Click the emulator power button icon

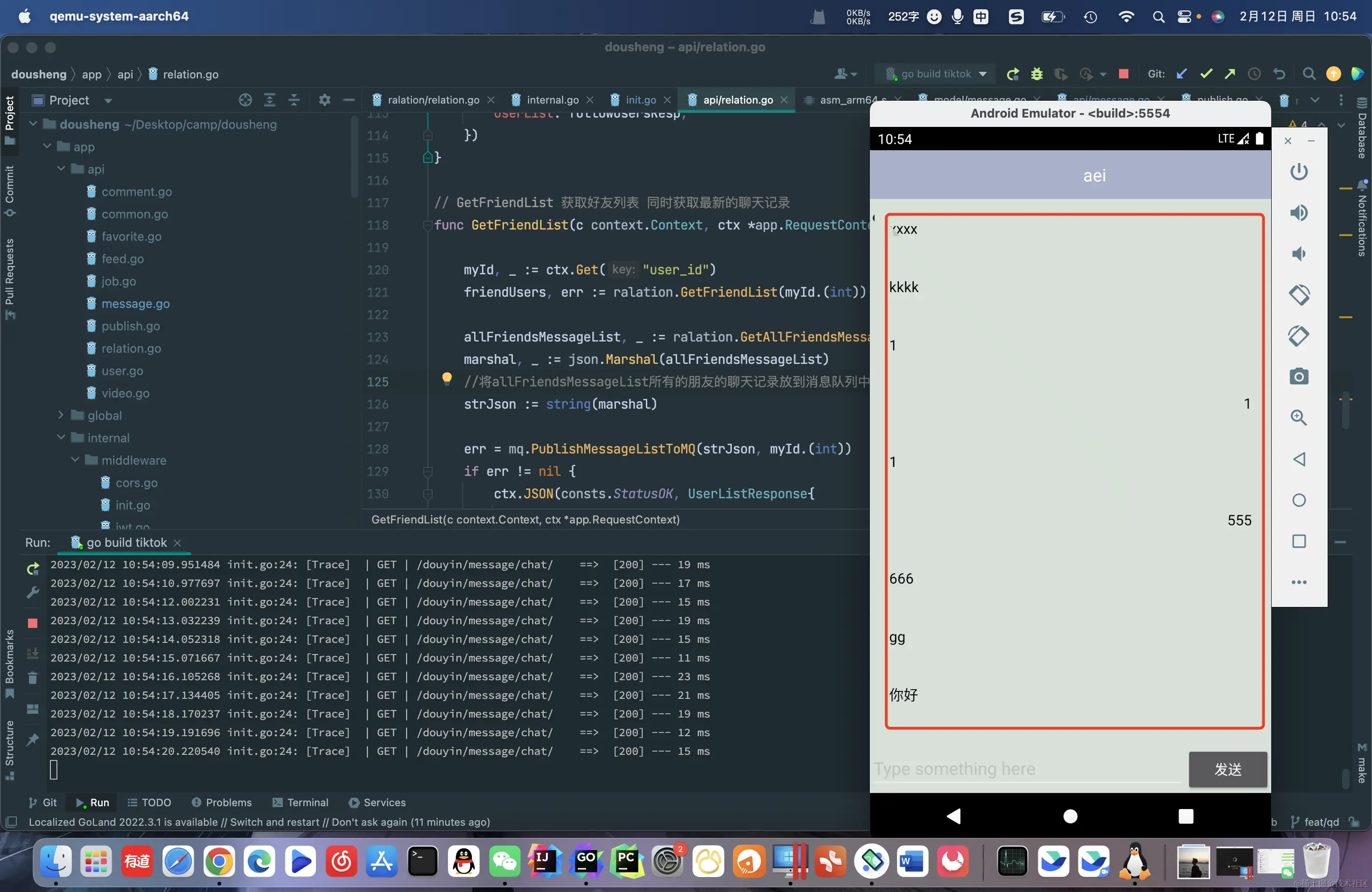tap(1298, 172)
